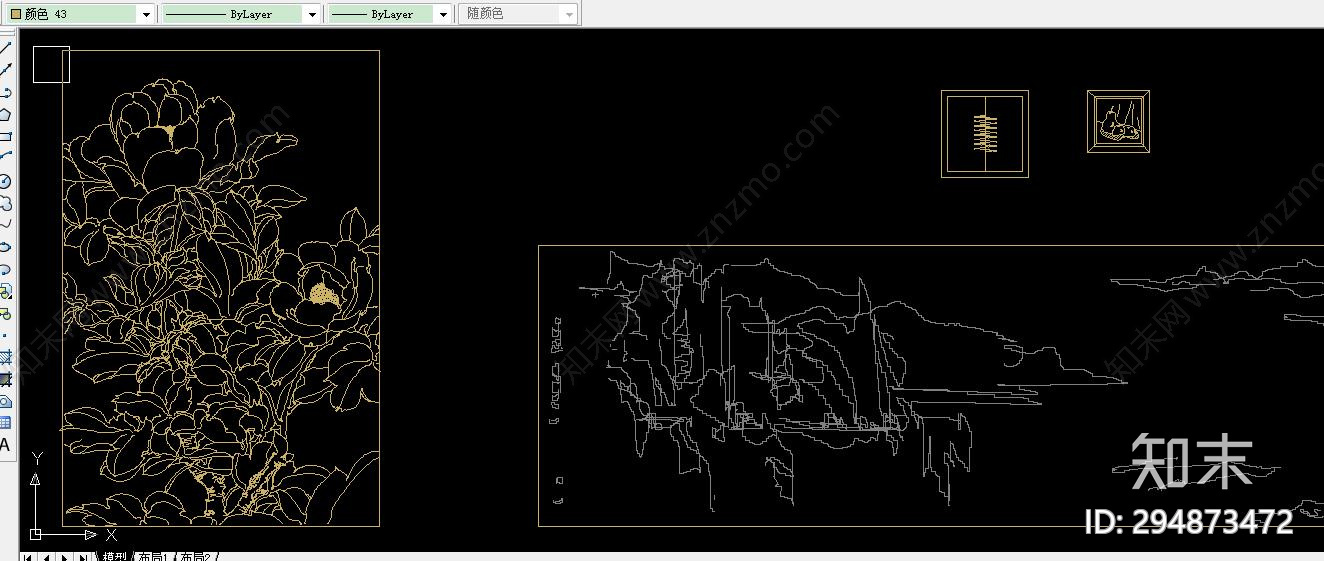Image resolution: width=1324 pixels, height=561 pixels.
Task: Select the Construction Line tool
Action: tap(6, 70)
